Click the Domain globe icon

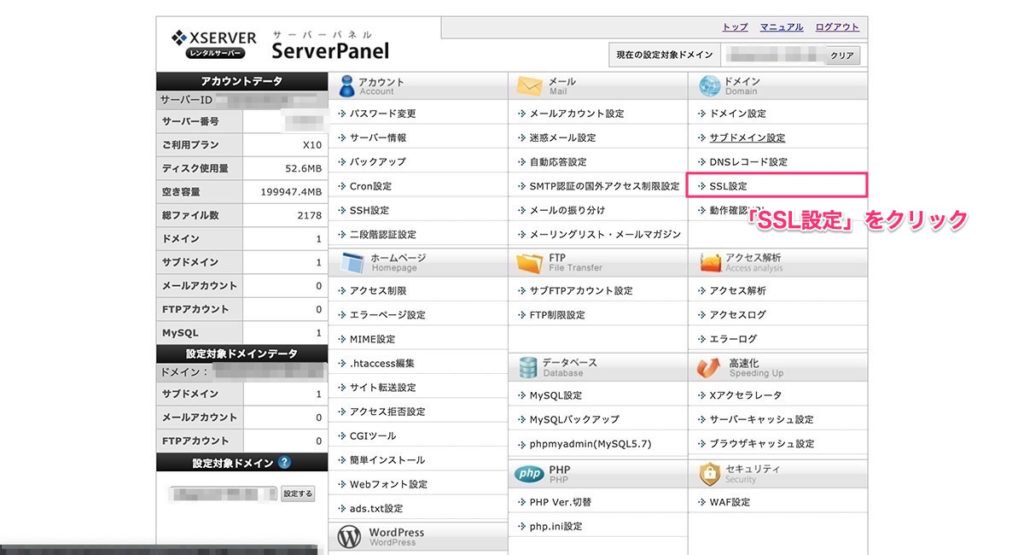pos(710,86)
